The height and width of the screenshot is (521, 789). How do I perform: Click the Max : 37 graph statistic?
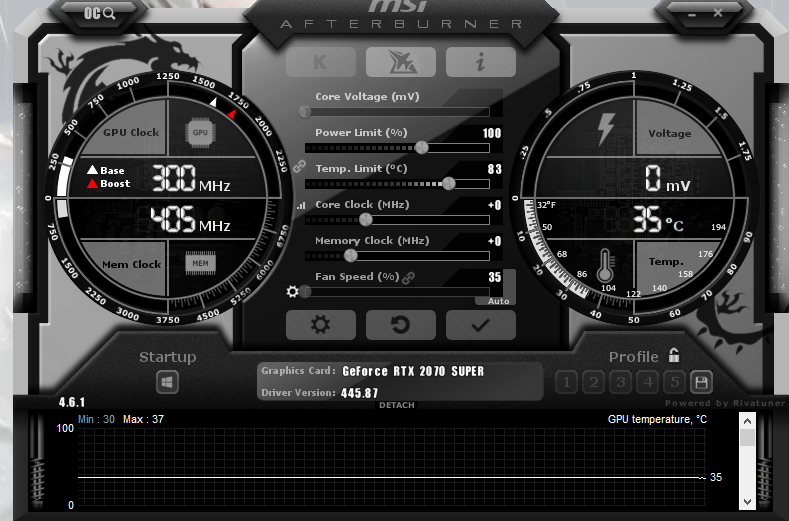pos(143,419)
